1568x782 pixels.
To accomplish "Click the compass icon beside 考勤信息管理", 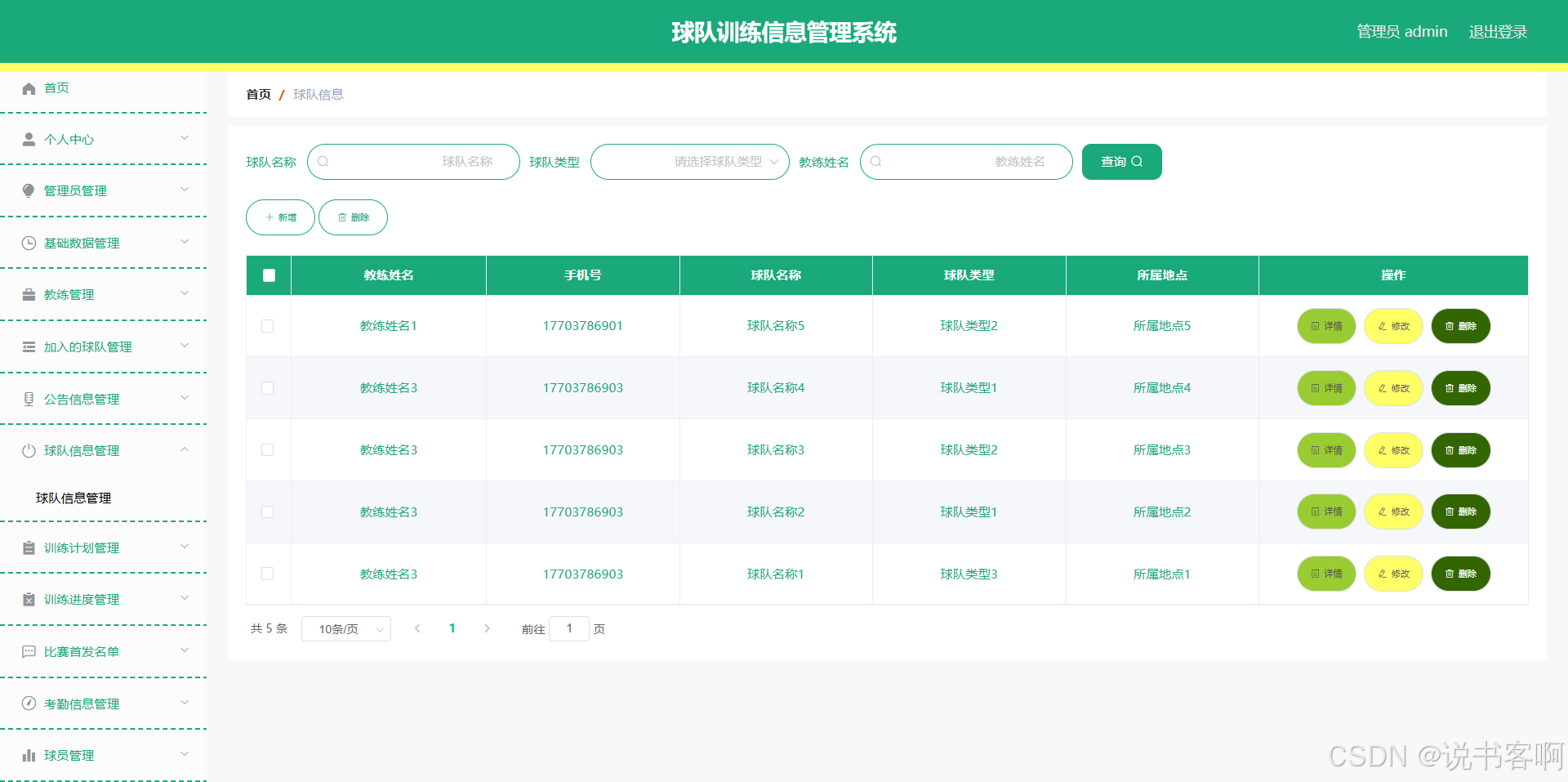I will tap(29, 704).
